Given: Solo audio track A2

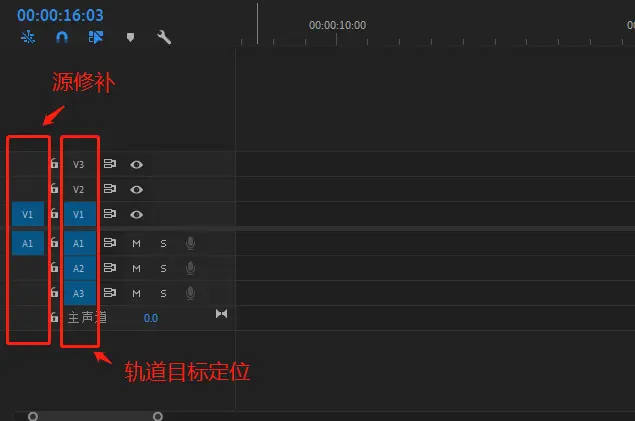Looking at the screenshot, I should click(x=163, y=268).
